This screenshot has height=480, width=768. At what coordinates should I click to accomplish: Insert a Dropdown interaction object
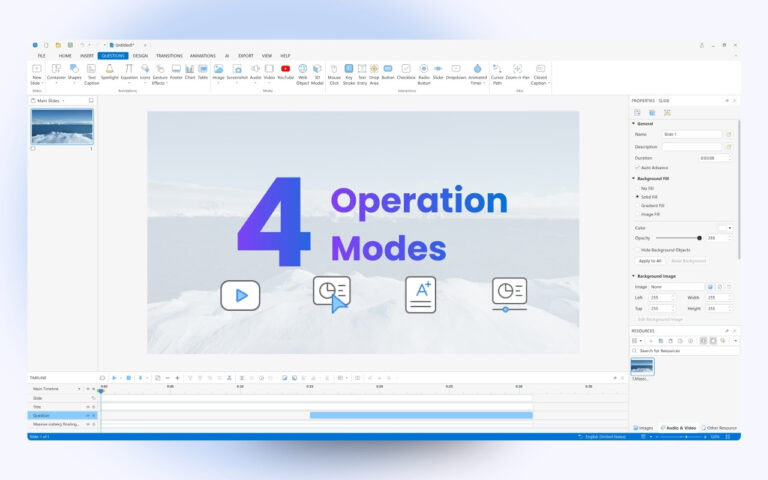[456, 72]
